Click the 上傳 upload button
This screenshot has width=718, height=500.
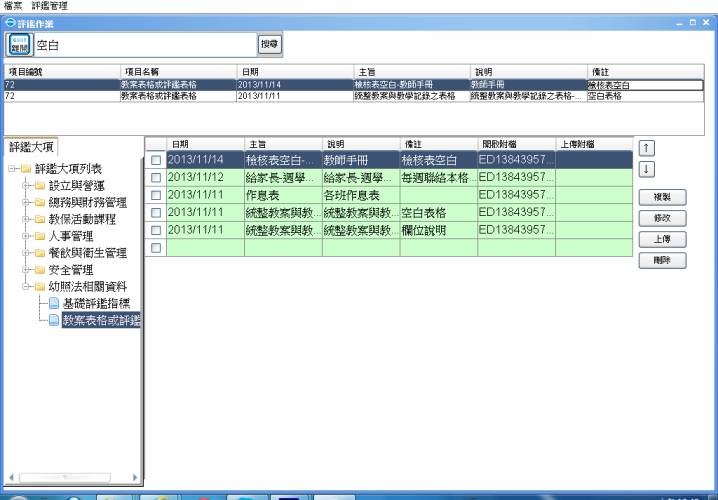point(661,239)
